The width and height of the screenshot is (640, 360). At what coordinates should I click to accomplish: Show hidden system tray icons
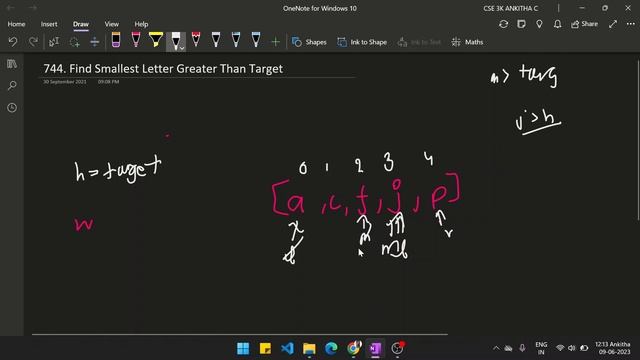pyautogui.click(x=496, y=348)
